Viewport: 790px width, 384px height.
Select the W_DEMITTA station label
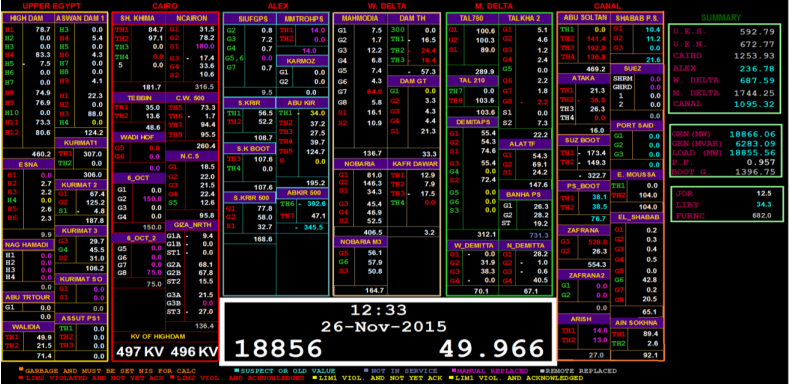[x=472, y=245]
